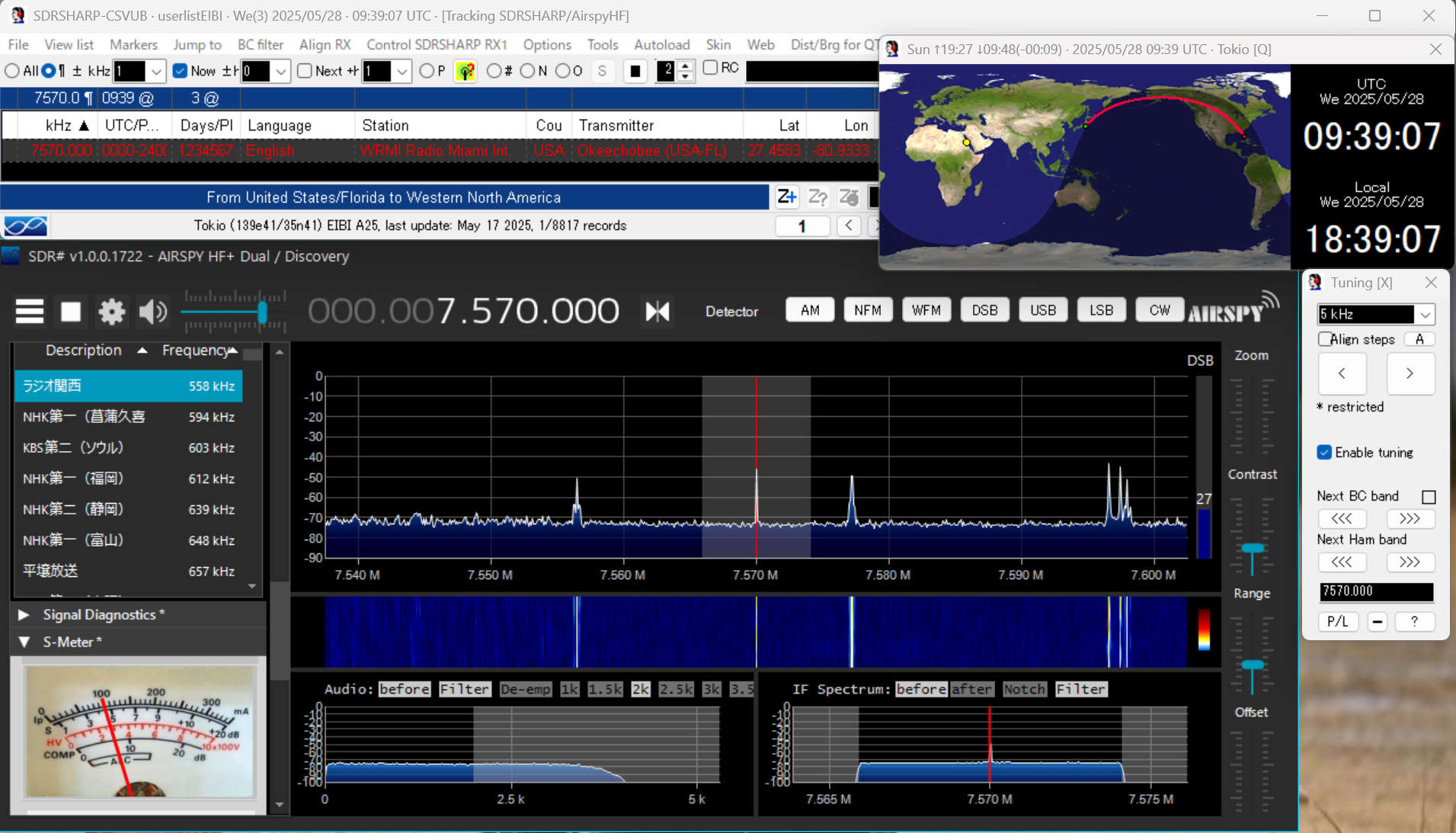Image resolution: width=1456 pixels, height=833 pixels.
Task: Click the minus button in Tuning window
Action: click(1377, 621)
